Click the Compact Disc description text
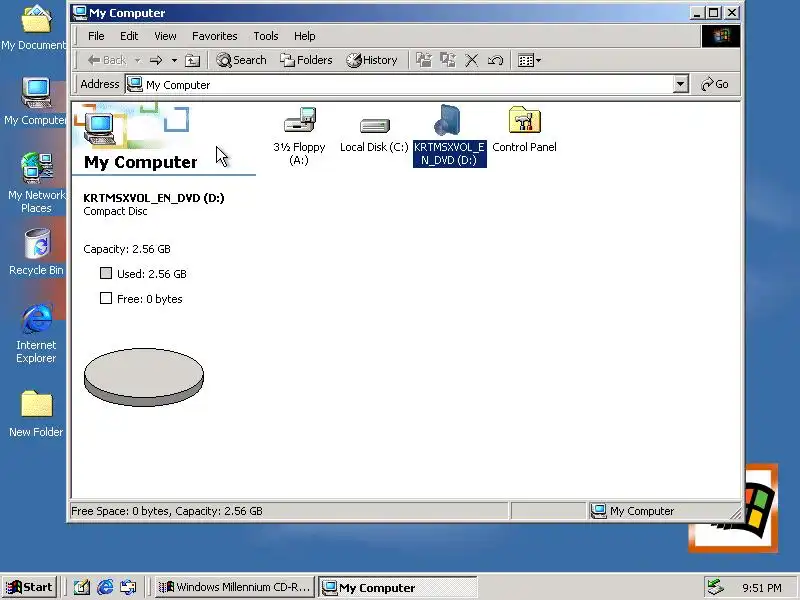 (x=115, y=211)
